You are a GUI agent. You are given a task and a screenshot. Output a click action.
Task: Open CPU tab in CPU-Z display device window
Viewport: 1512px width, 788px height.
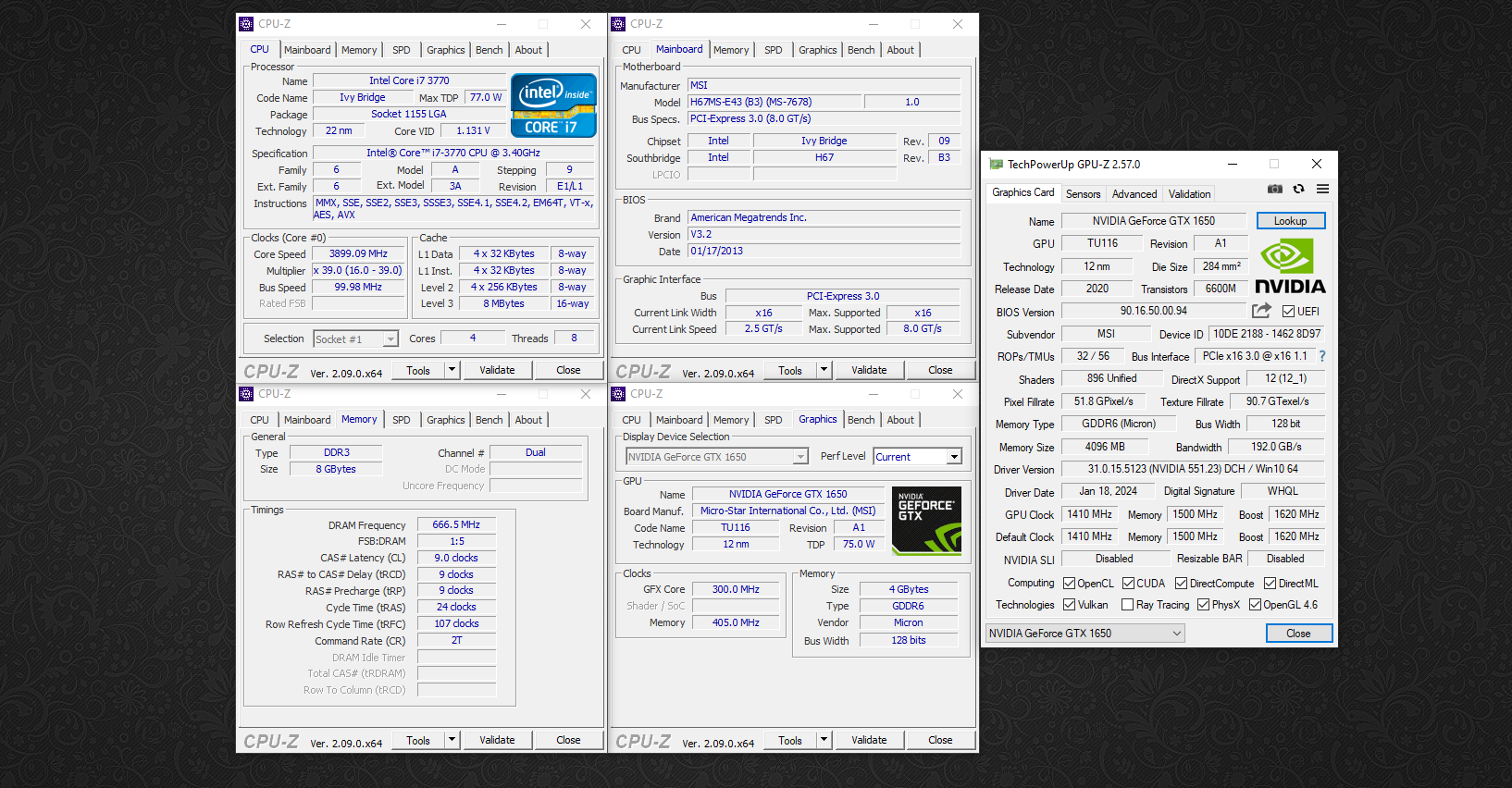coord(631,420)
